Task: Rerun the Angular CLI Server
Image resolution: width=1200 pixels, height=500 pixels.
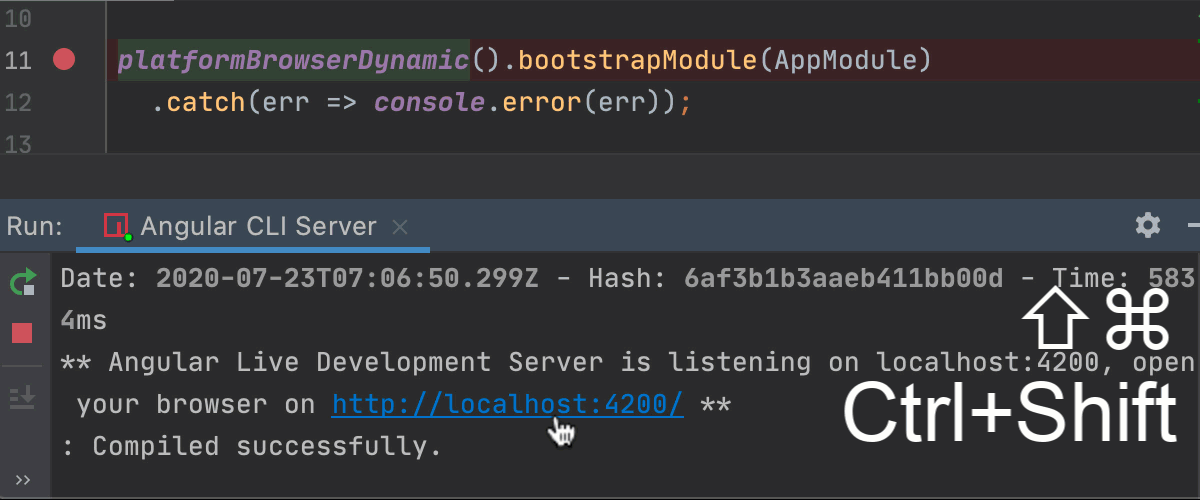Action: click(22, 283)
